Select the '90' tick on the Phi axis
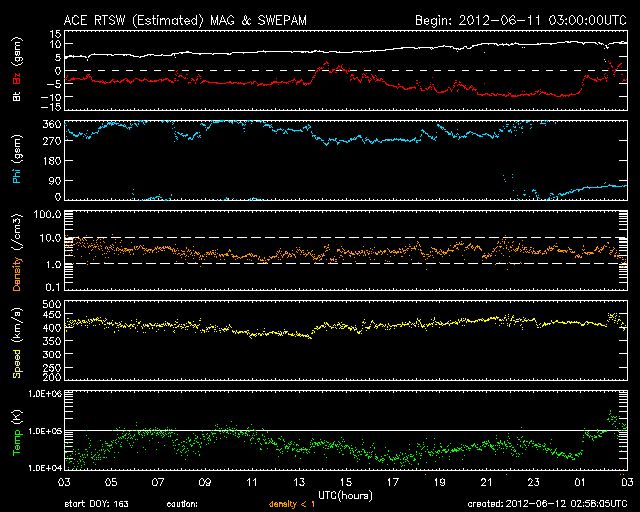 pyautogui.click(x=55, y=180)
